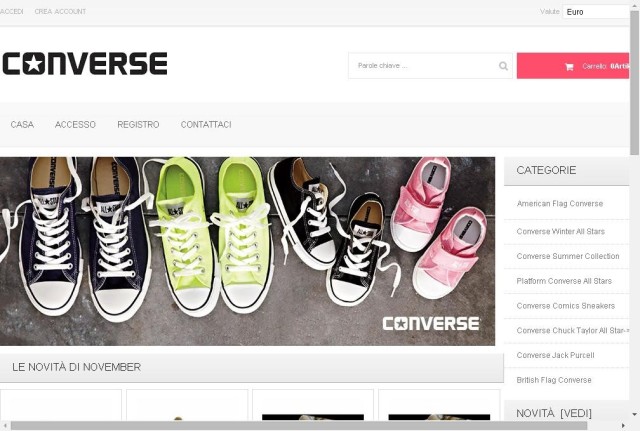
Task: Click the vertical scrollbar thumb
Action: pos(635,82)
